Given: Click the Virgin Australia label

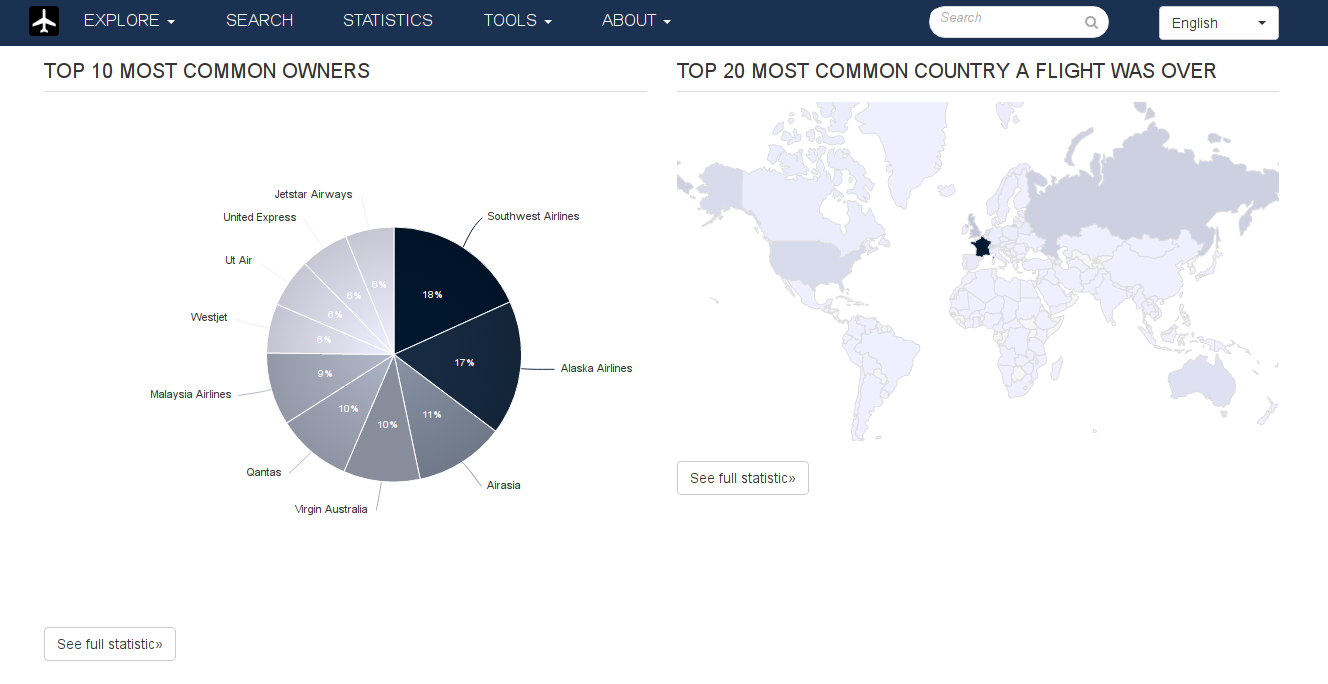Looking at the screenshot, I should tap(331, 509).
